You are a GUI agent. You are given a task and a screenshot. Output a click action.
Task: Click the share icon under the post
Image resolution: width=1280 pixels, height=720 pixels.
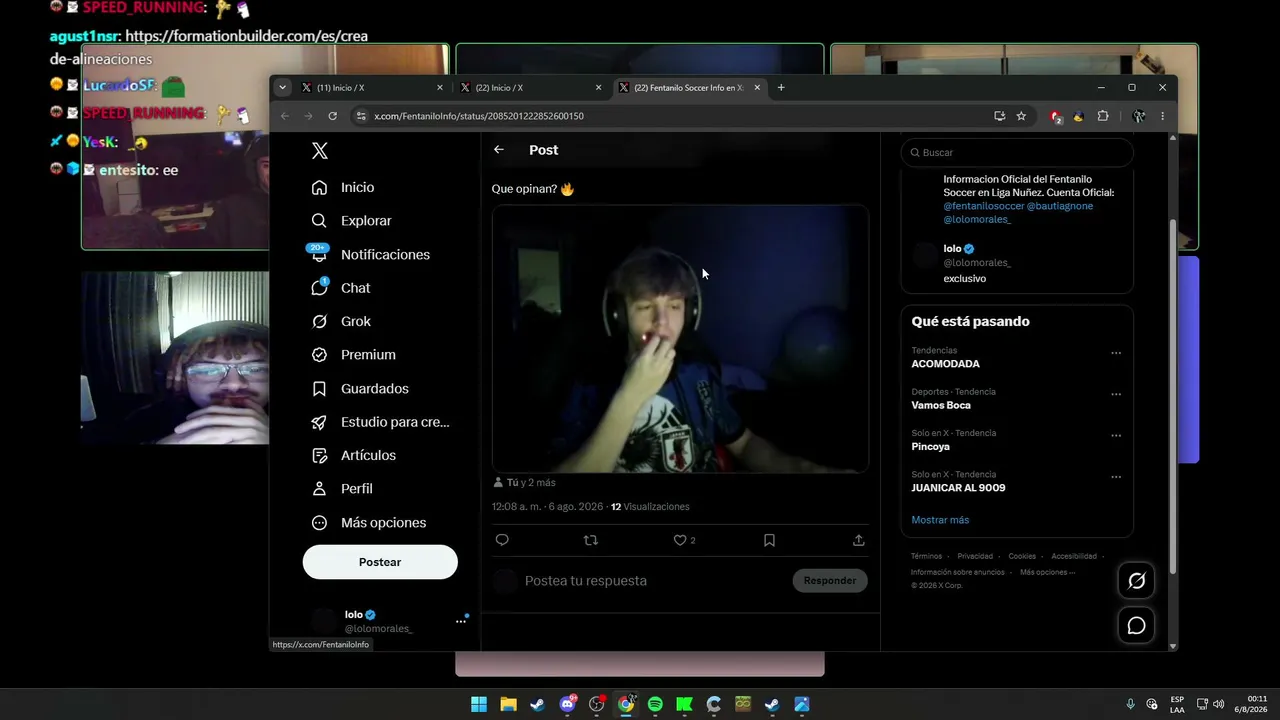(858, 540)
